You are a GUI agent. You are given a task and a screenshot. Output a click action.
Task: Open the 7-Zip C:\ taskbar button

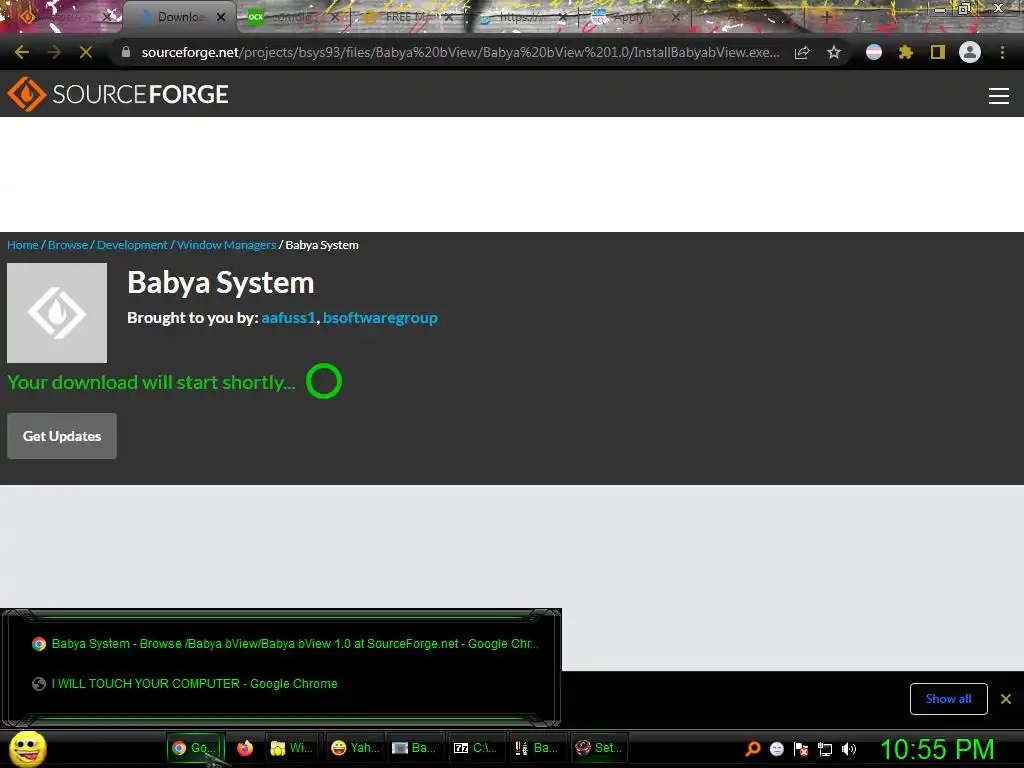(475, 748)
